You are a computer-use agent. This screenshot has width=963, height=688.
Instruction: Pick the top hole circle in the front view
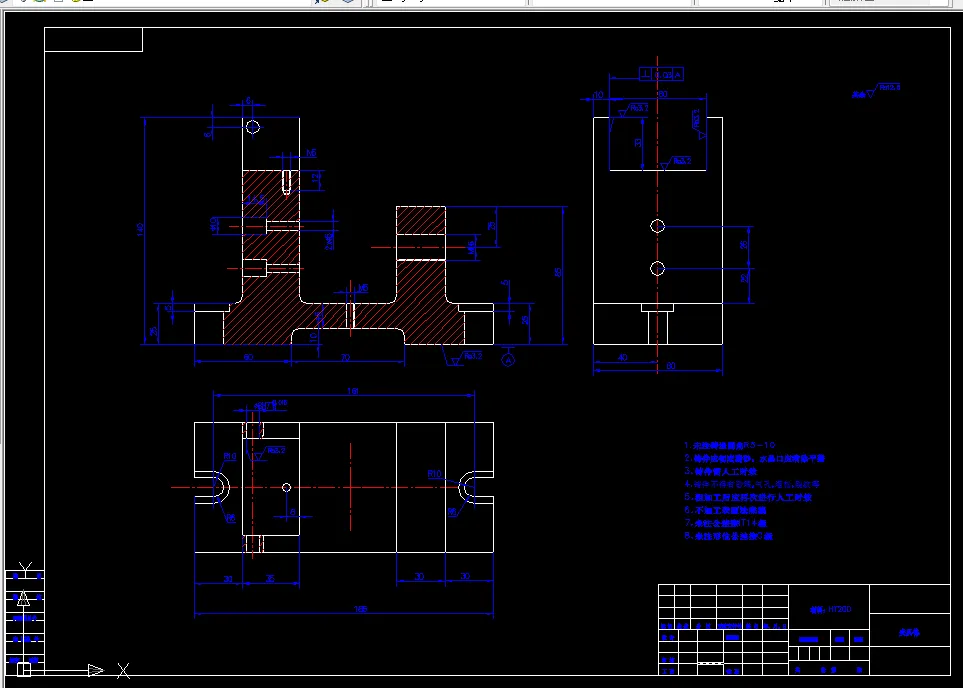(252, 127)
